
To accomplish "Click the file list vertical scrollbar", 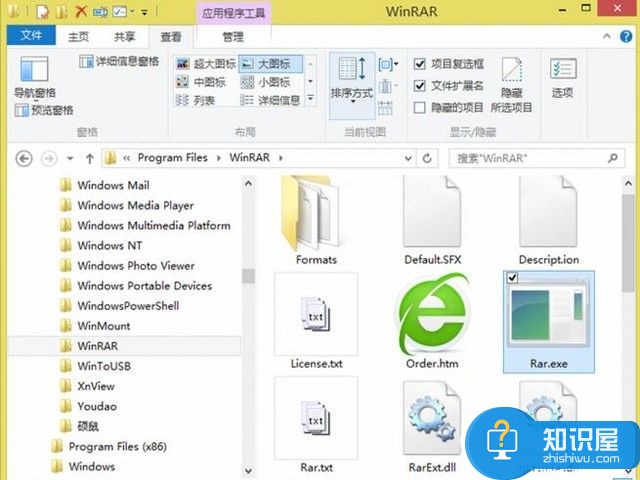I will point(628,243).
